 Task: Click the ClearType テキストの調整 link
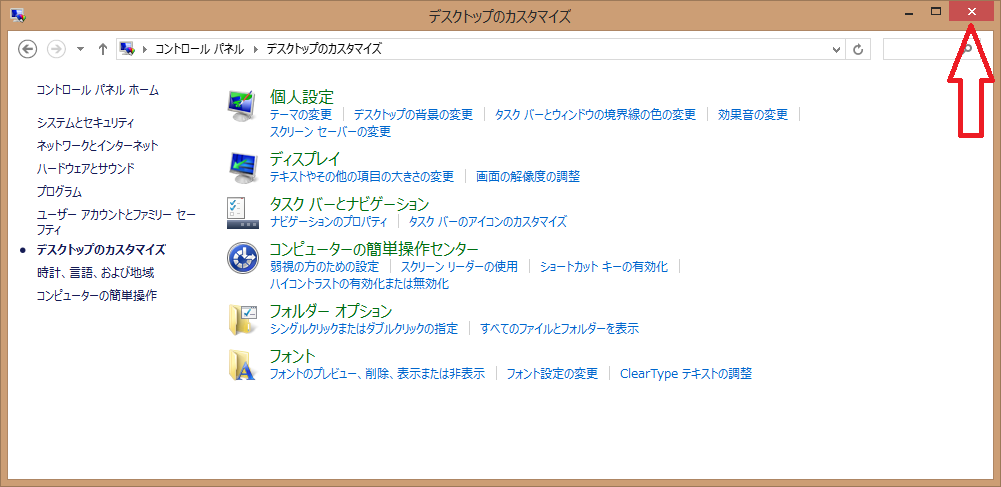pyautogui.click(x=685, y=374)
